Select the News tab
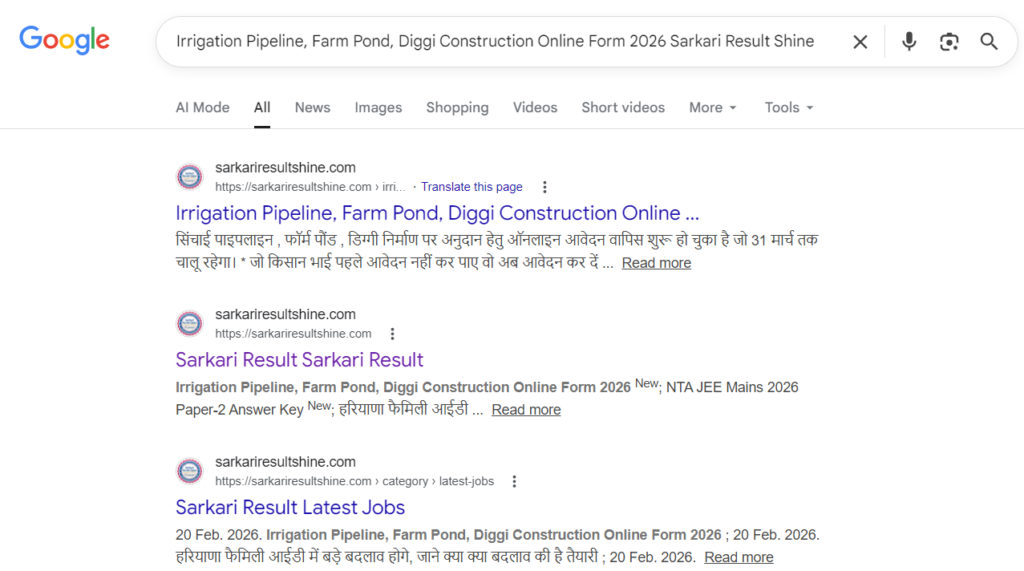Image resolution: width=1024 pixels, height=571 pixels. tap(312, 108)
